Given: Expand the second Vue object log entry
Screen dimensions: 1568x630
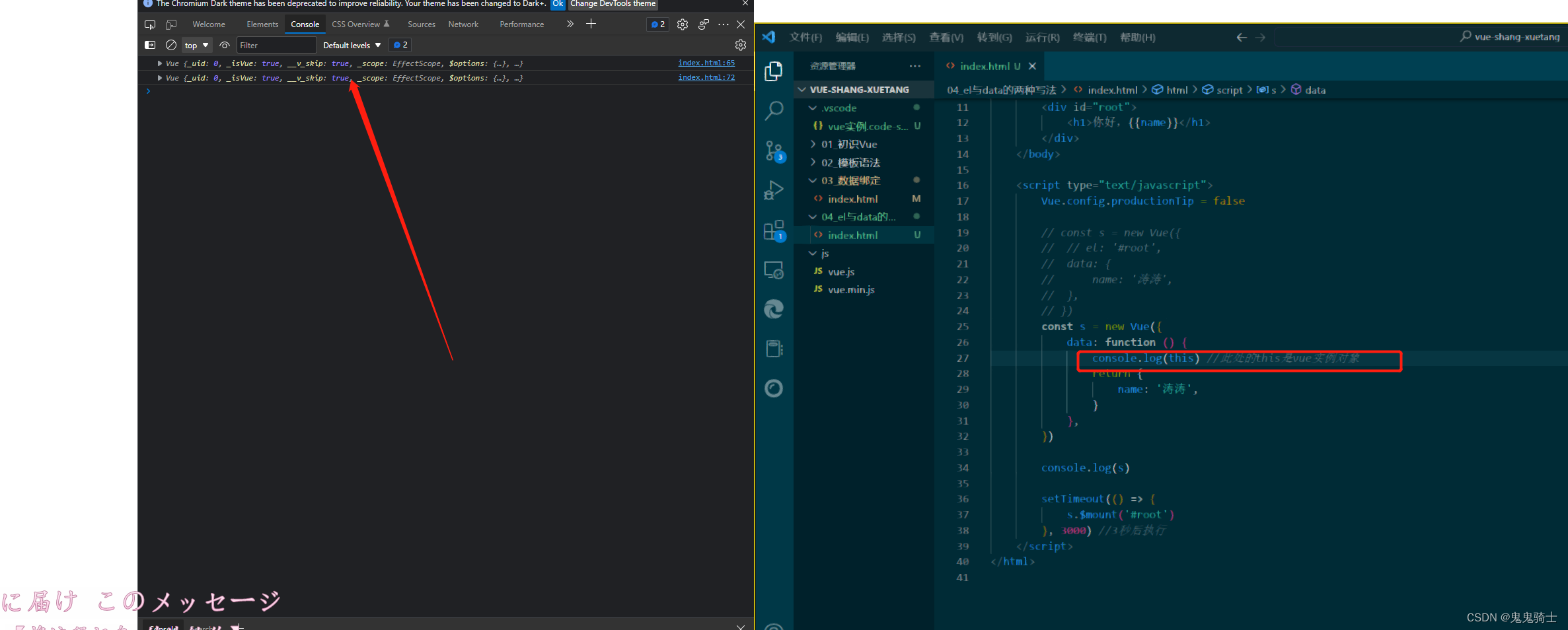Looking at the screenshot, I should coord(160,78).
